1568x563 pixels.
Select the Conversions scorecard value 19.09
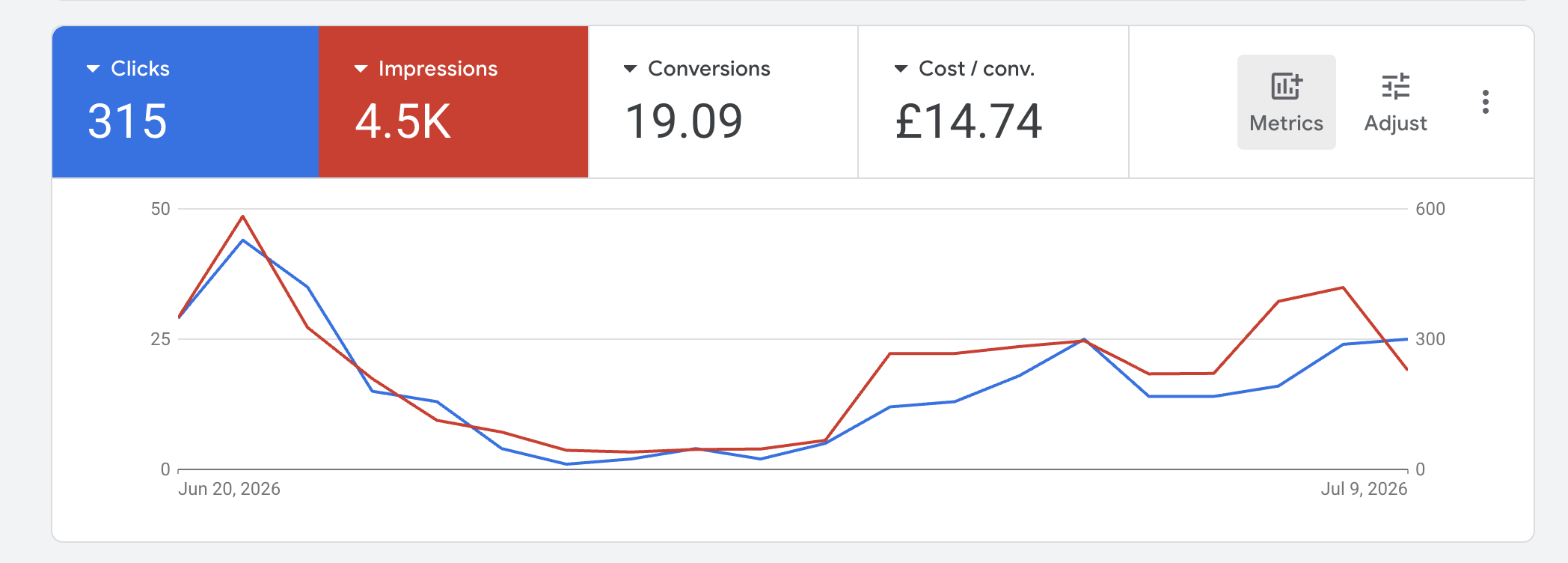point(684,121)
